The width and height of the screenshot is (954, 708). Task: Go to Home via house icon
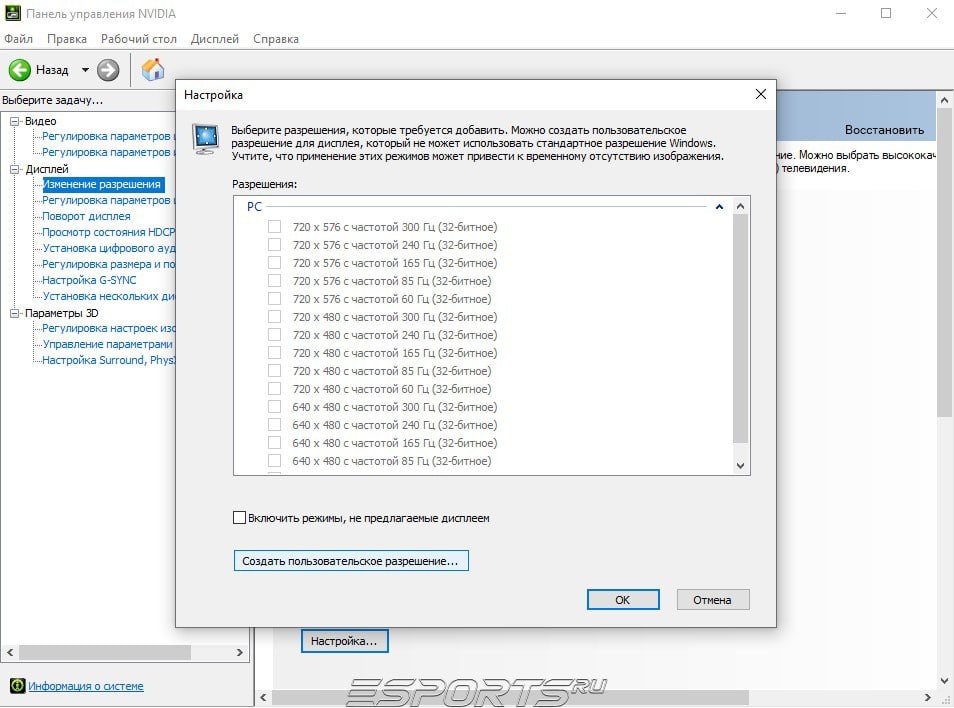coord(153,69)
